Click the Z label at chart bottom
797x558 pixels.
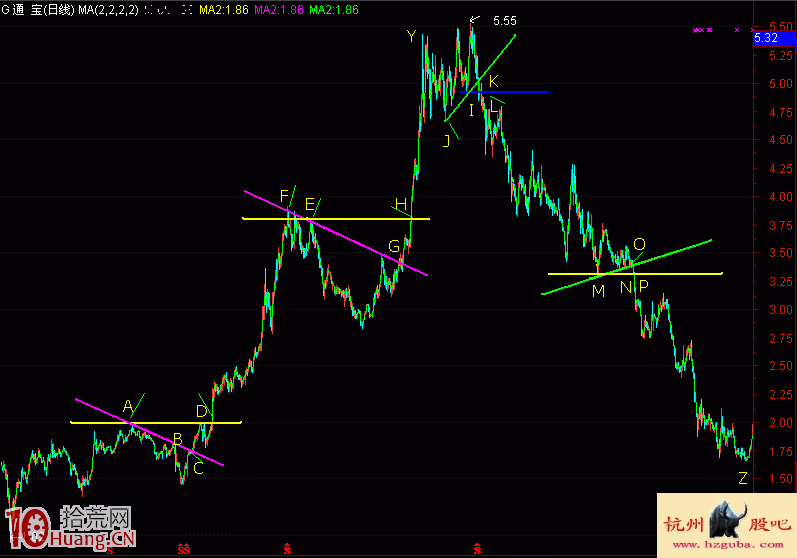(743, 478)
